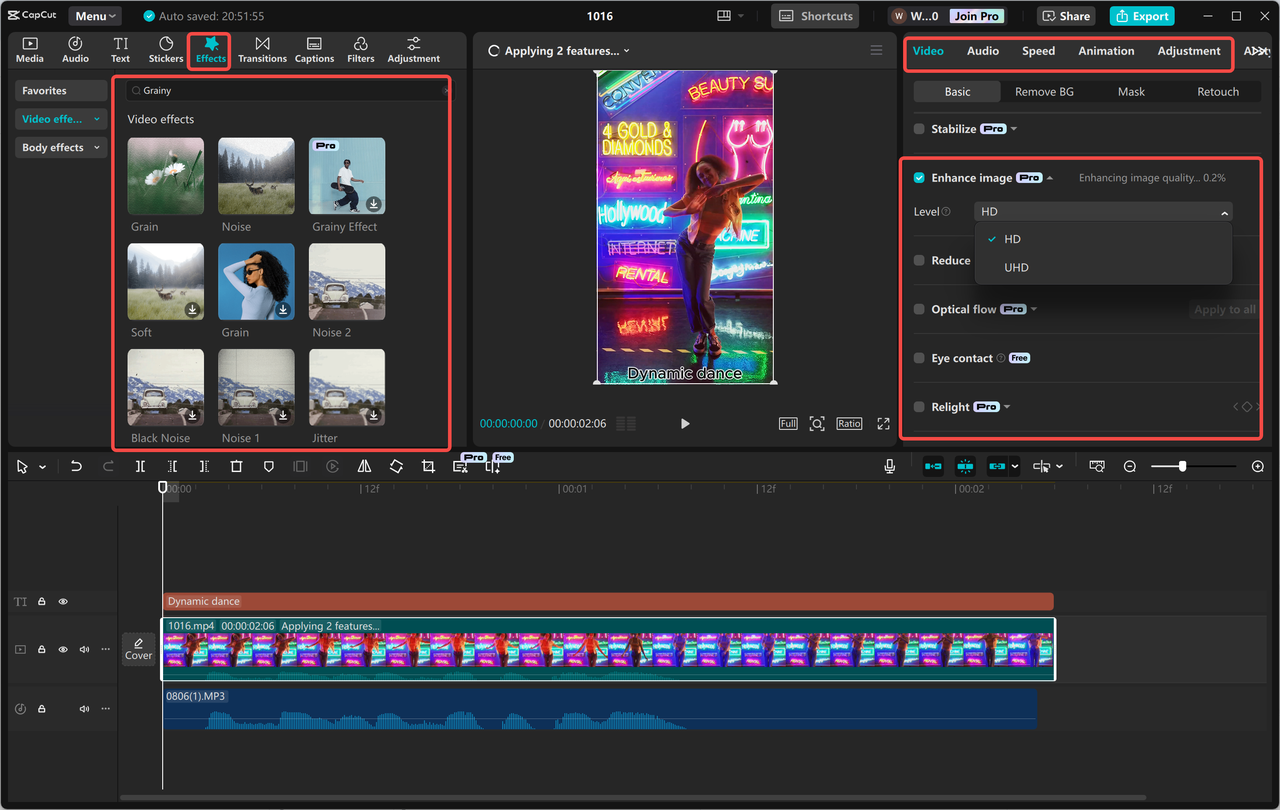This screenshot has width=1280, height=810.
Task: Expand the Body effects category
Action: 60,148
